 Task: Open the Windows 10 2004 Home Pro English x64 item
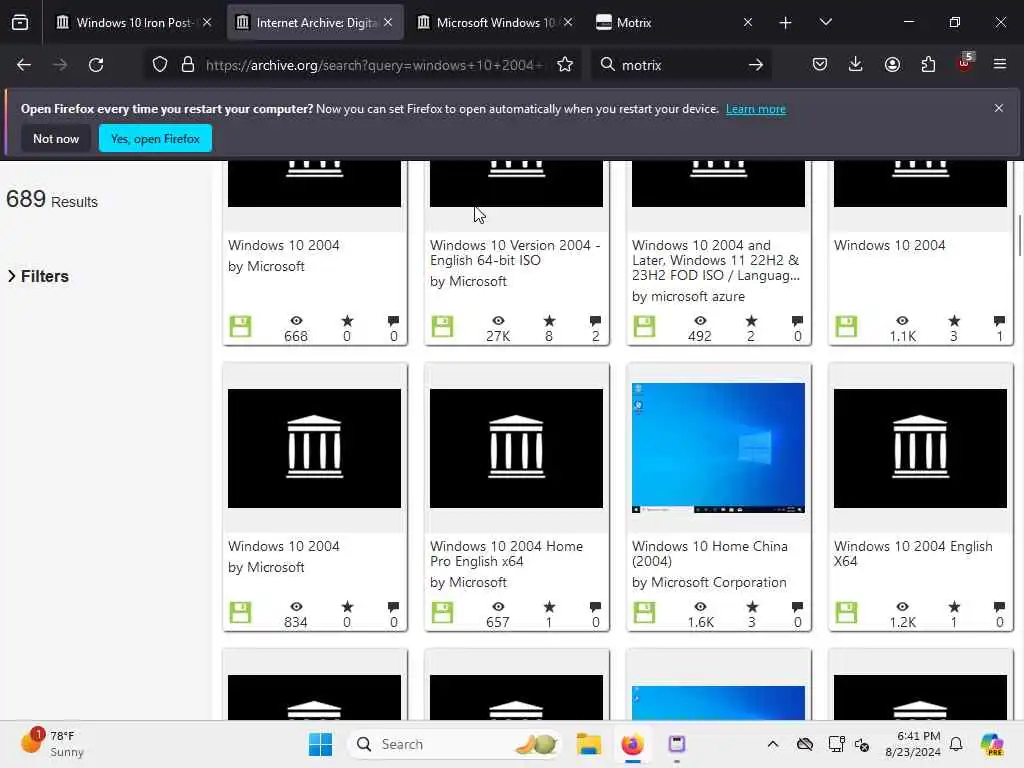click(506, 554)
